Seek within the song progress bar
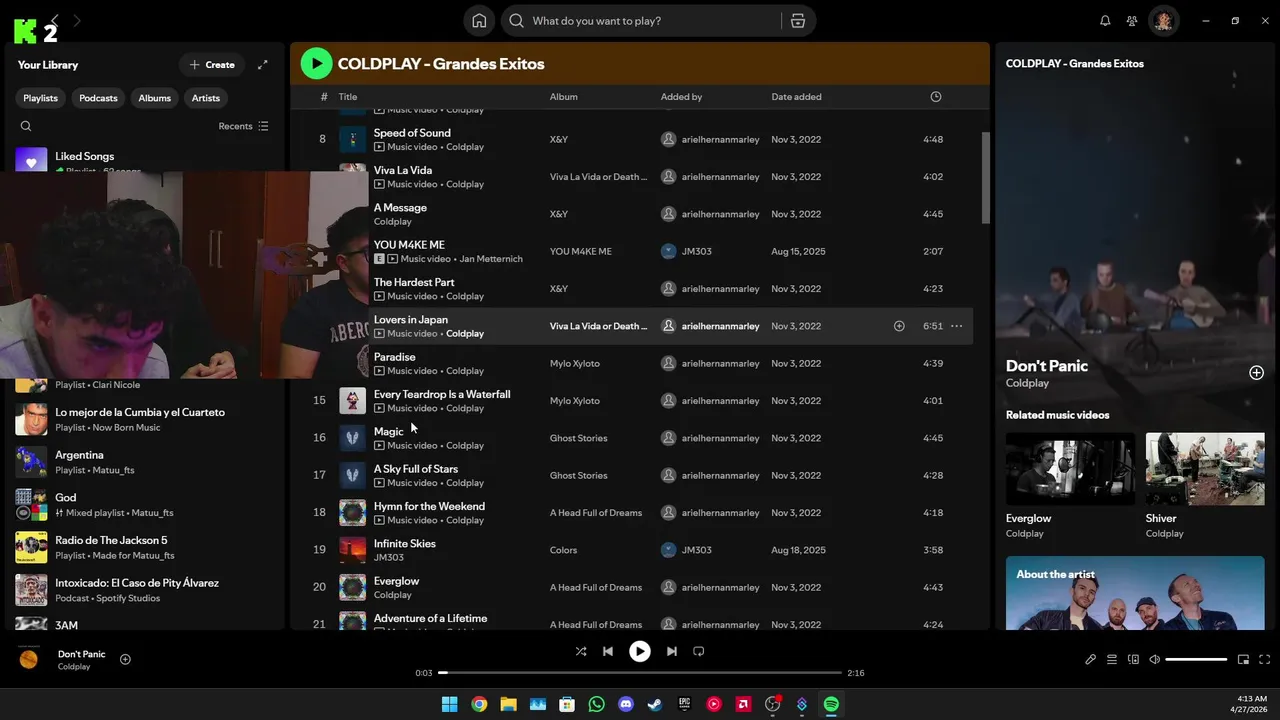The height and width of the screenshot is (720, 1280). click(x=640, y=673)
